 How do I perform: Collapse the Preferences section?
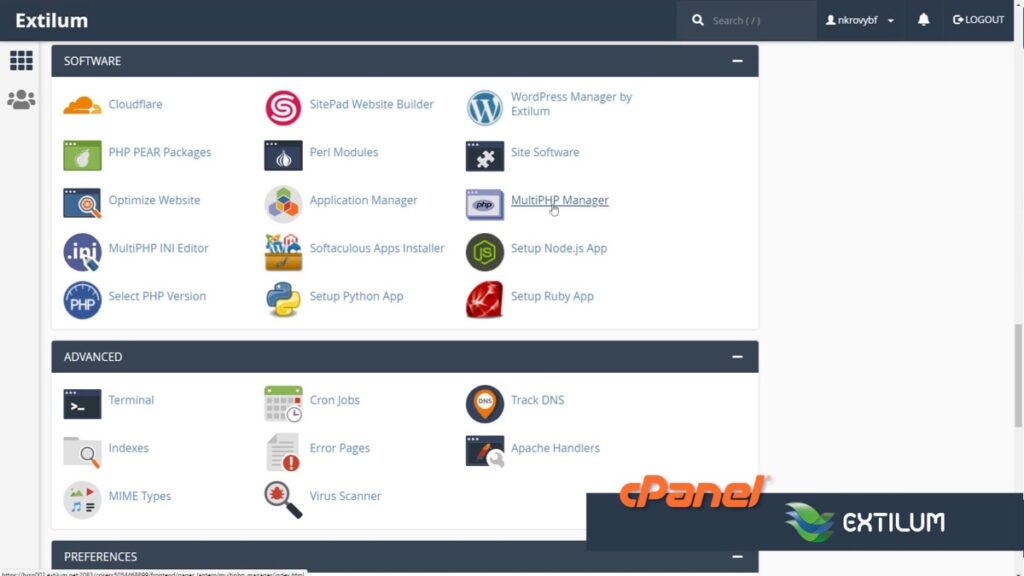(737, 556)
